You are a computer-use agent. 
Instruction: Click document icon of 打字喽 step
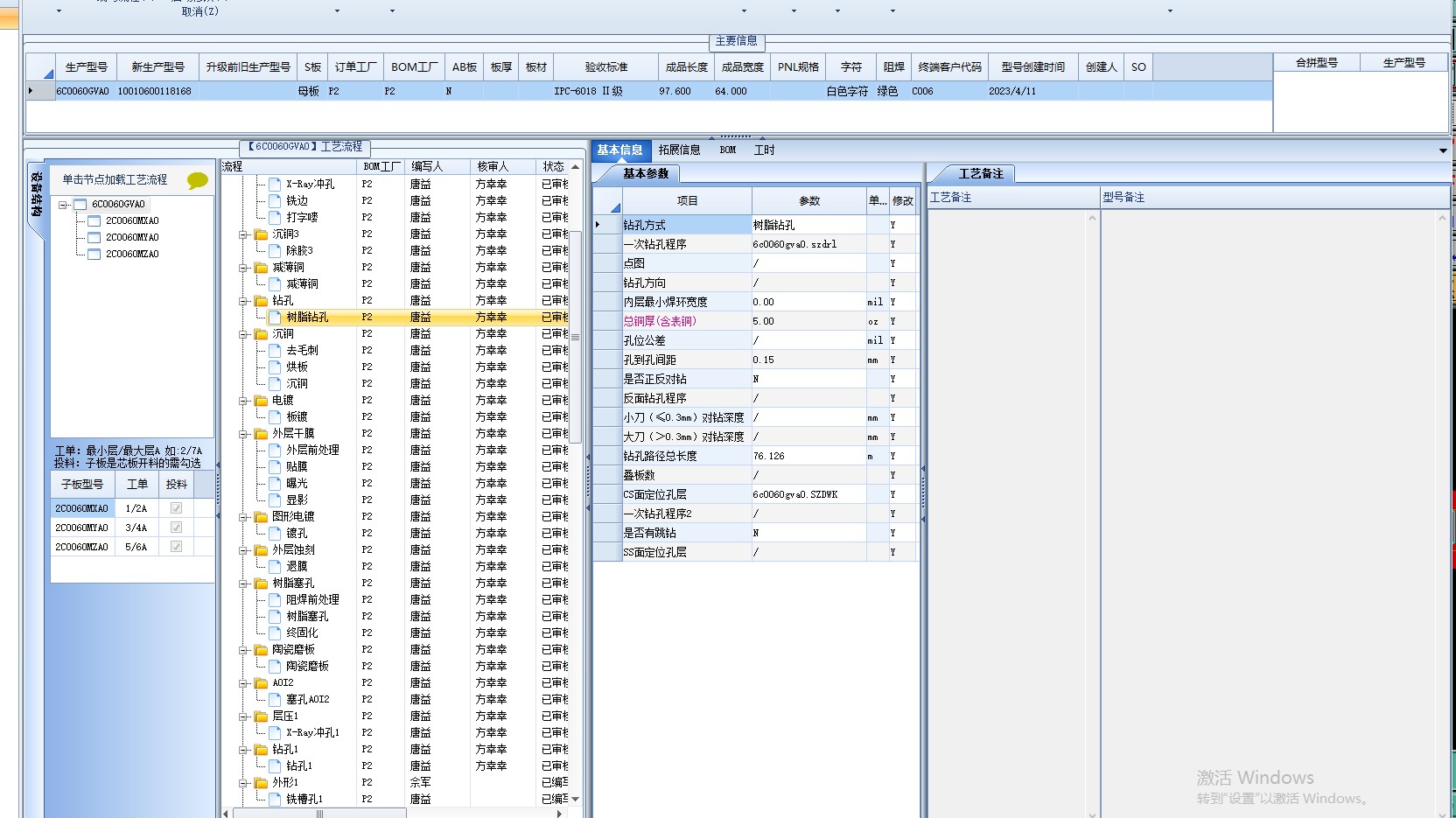click(275, 218)
